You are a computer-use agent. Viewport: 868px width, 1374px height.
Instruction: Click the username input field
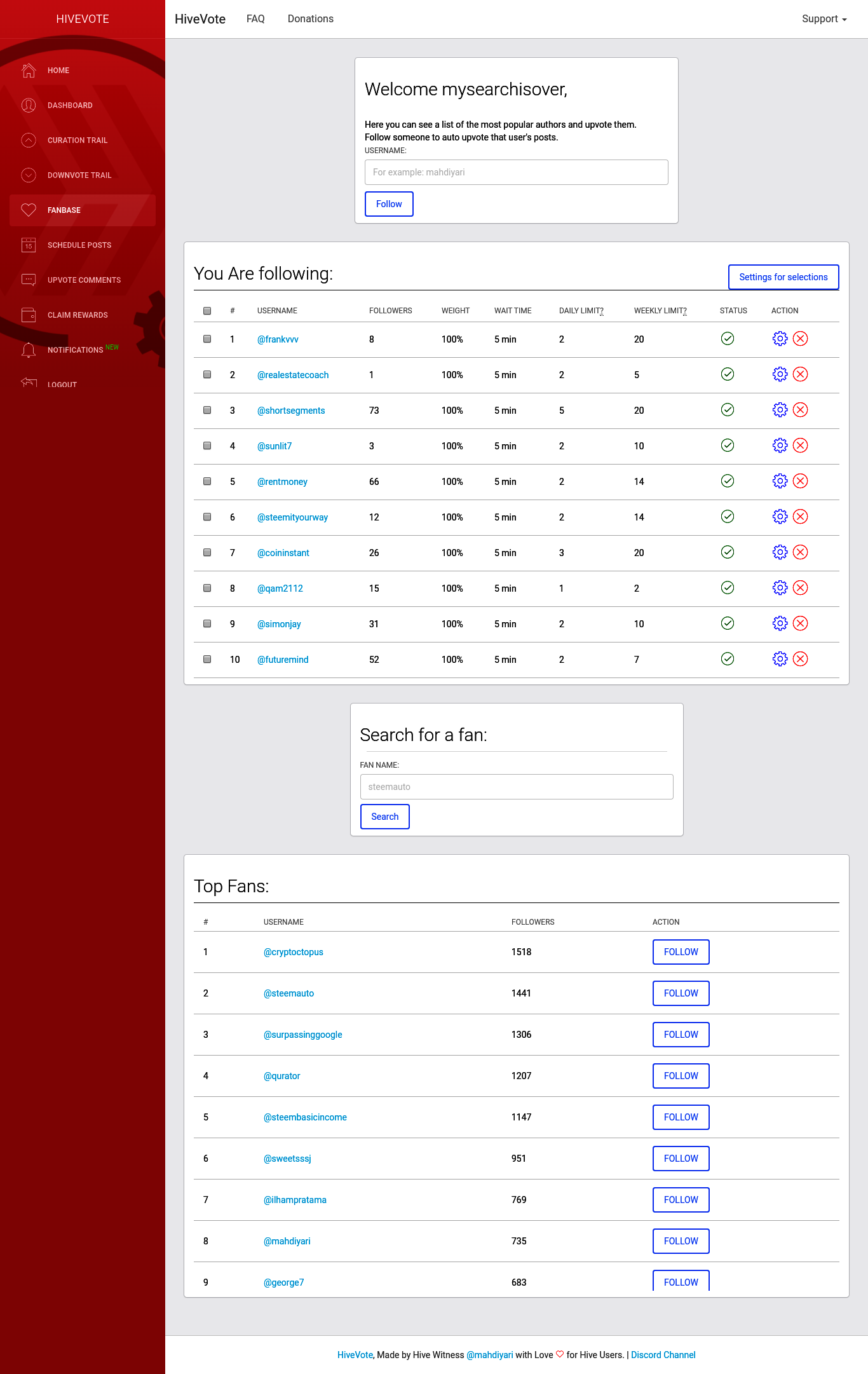pos(517,172)
